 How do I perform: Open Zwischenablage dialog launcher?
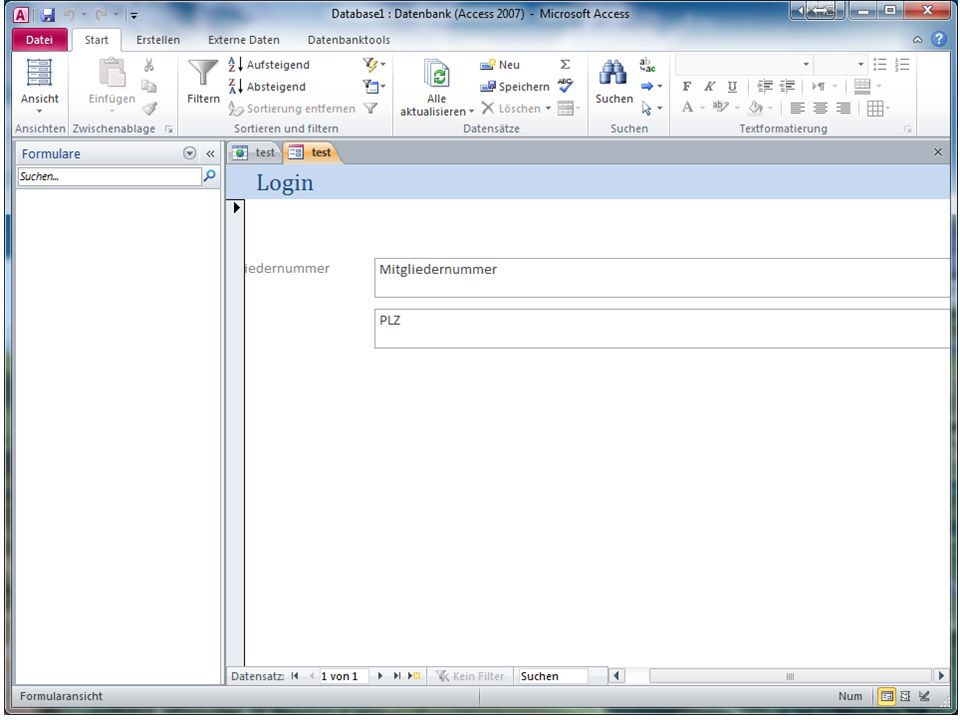(x=169, y=129)
